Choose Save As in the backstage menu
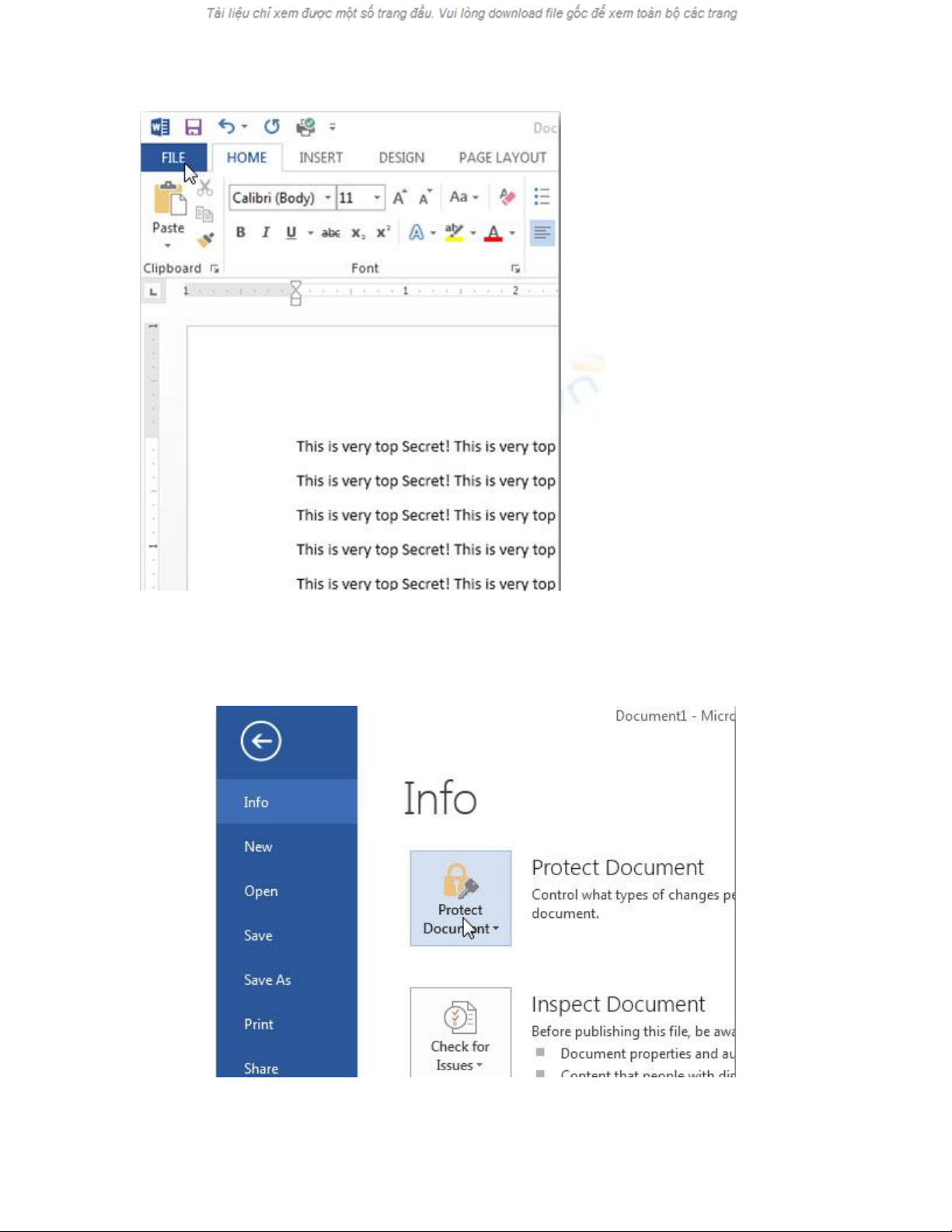 pyautogui.click(x=287, y=979)
